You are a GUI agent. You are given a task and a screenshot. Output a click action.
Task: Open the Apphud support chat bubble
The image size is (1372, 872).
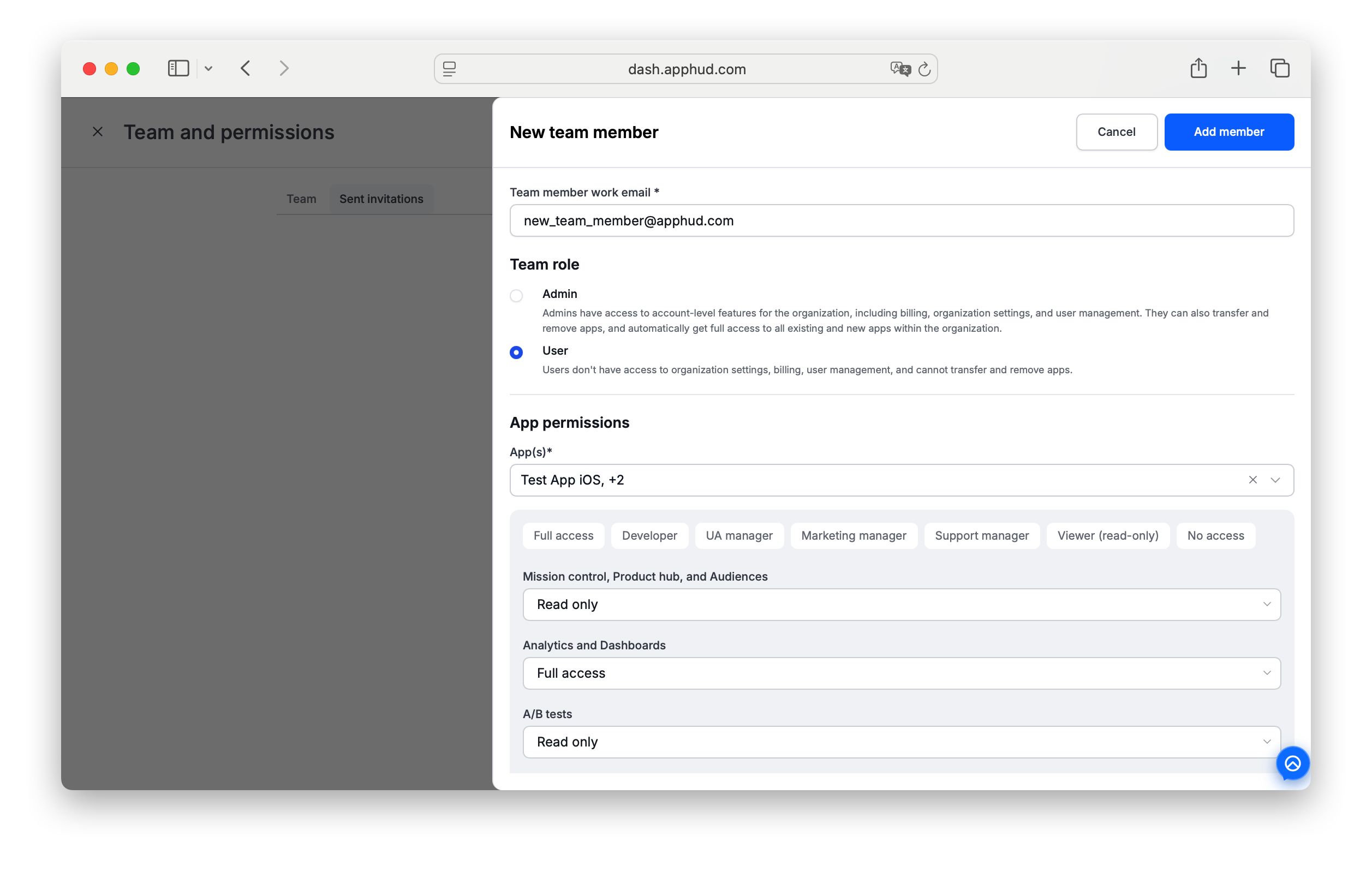click(x=1292, y=763)
